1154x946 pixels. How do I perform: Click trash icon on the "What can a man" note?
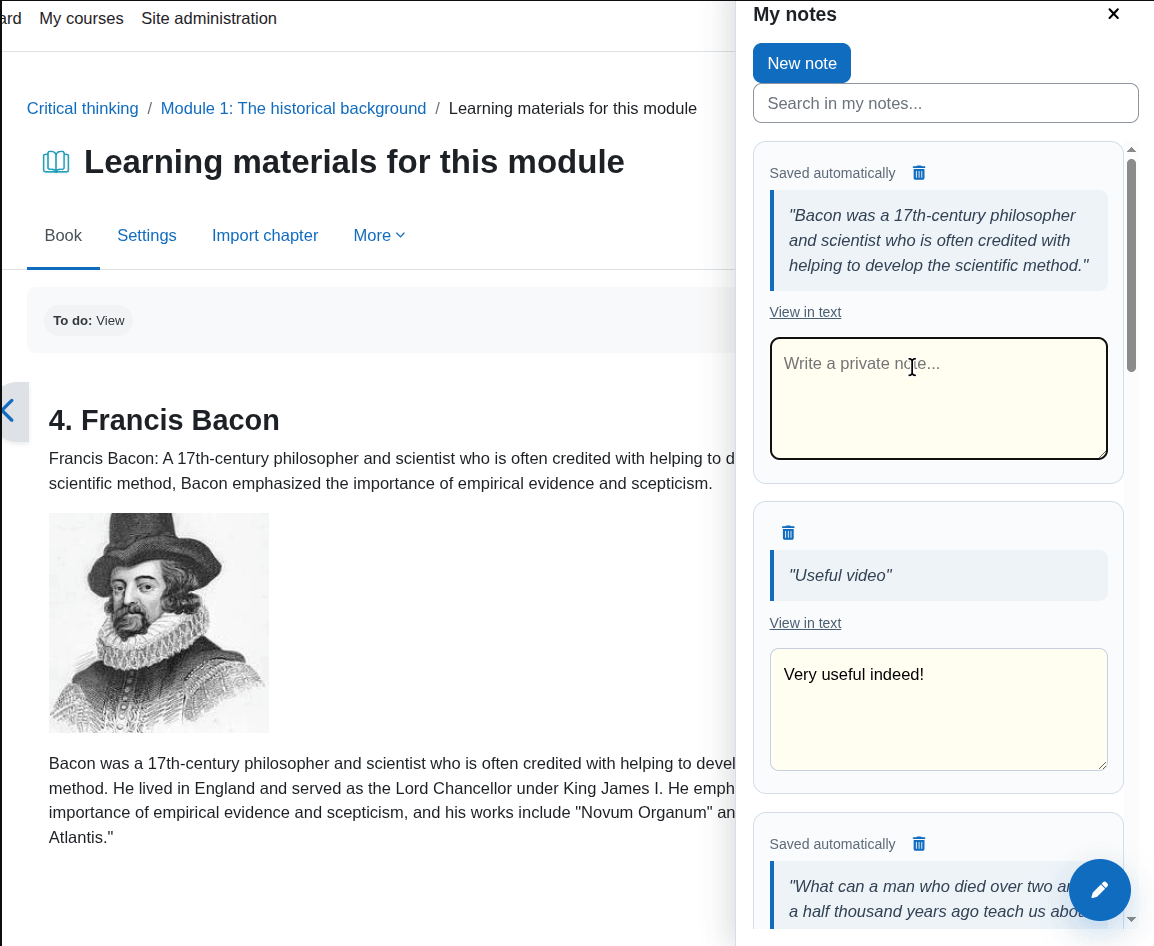pos(918,844)
